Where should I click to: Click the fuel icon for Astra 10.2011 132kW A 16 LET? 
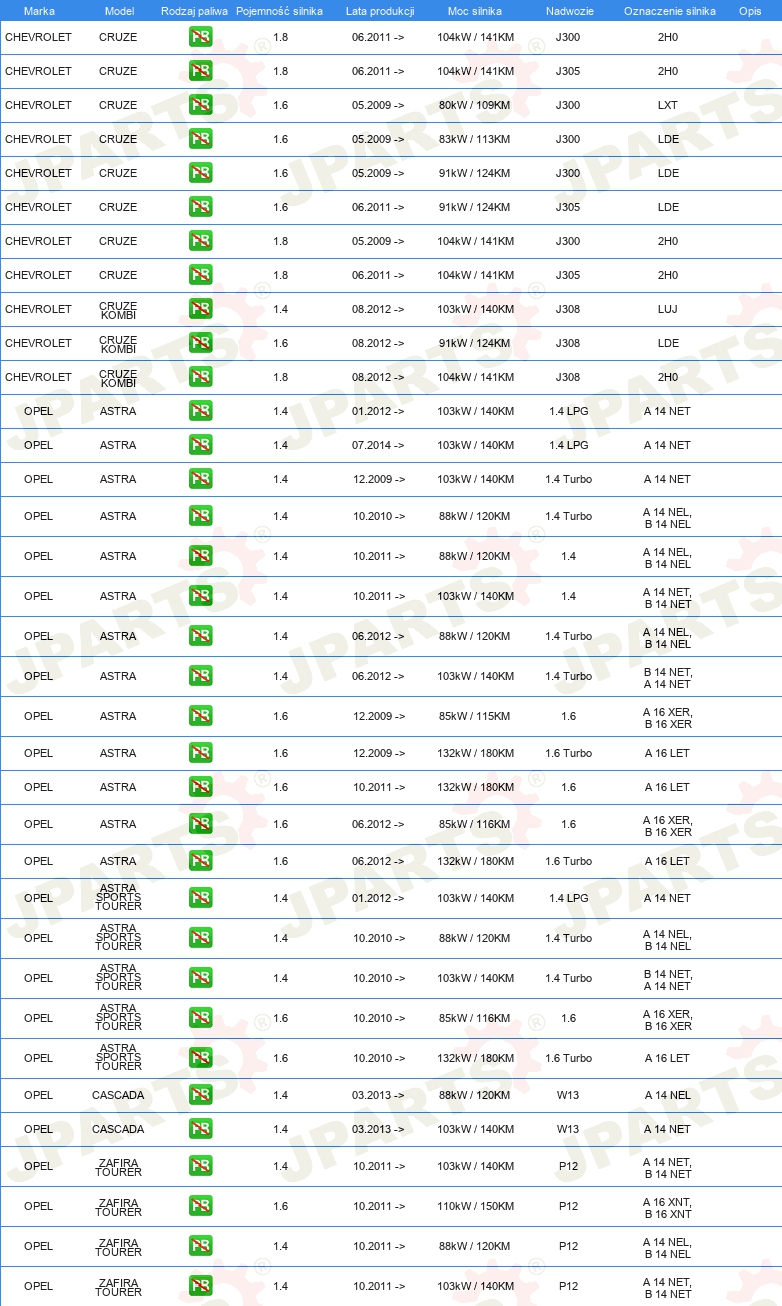click(x=200, y=787)
